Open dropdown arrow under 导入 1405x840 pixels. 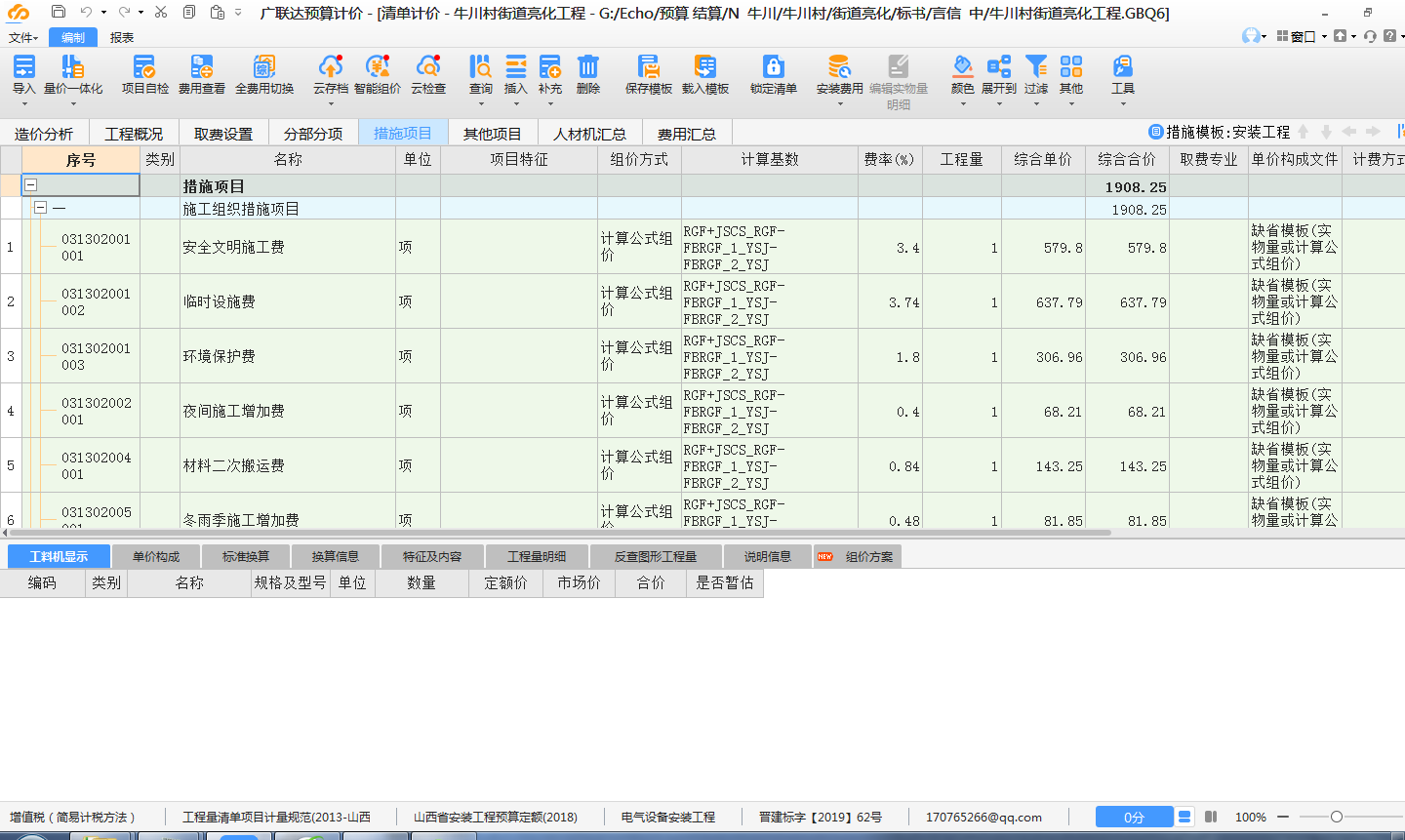(x=23, y=103)
